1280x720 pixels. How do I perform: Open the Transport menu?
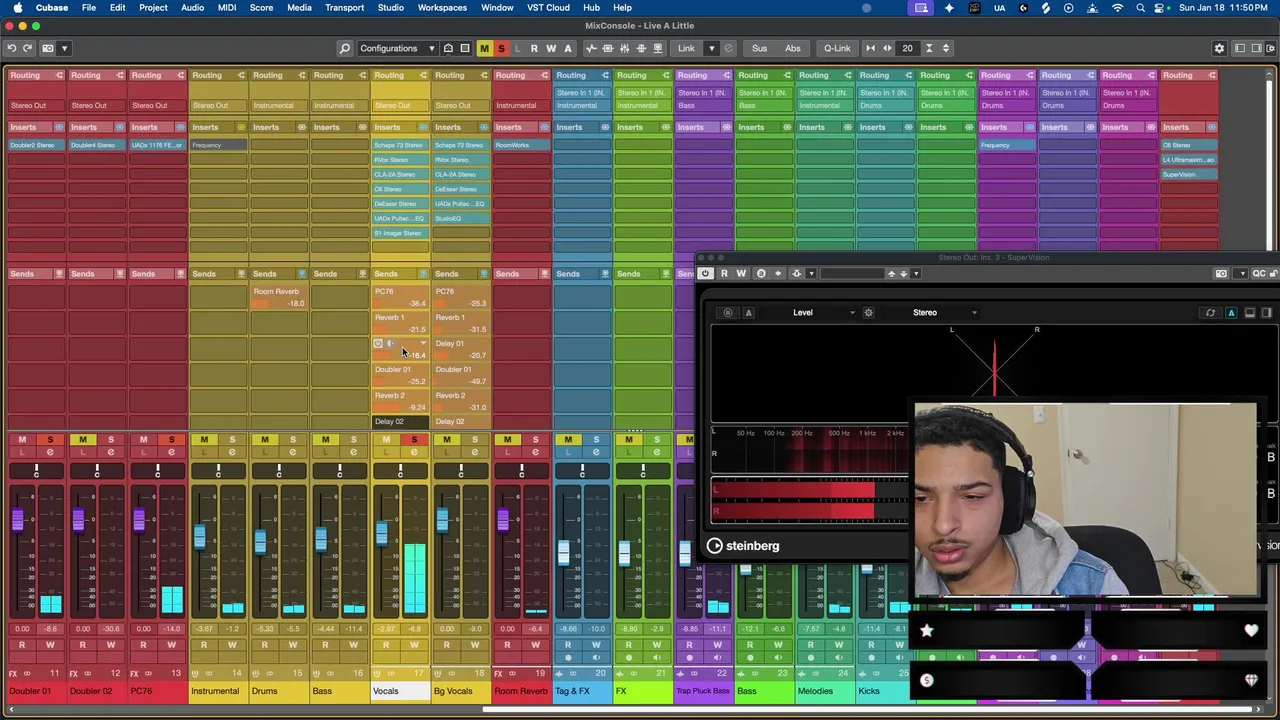344,8
